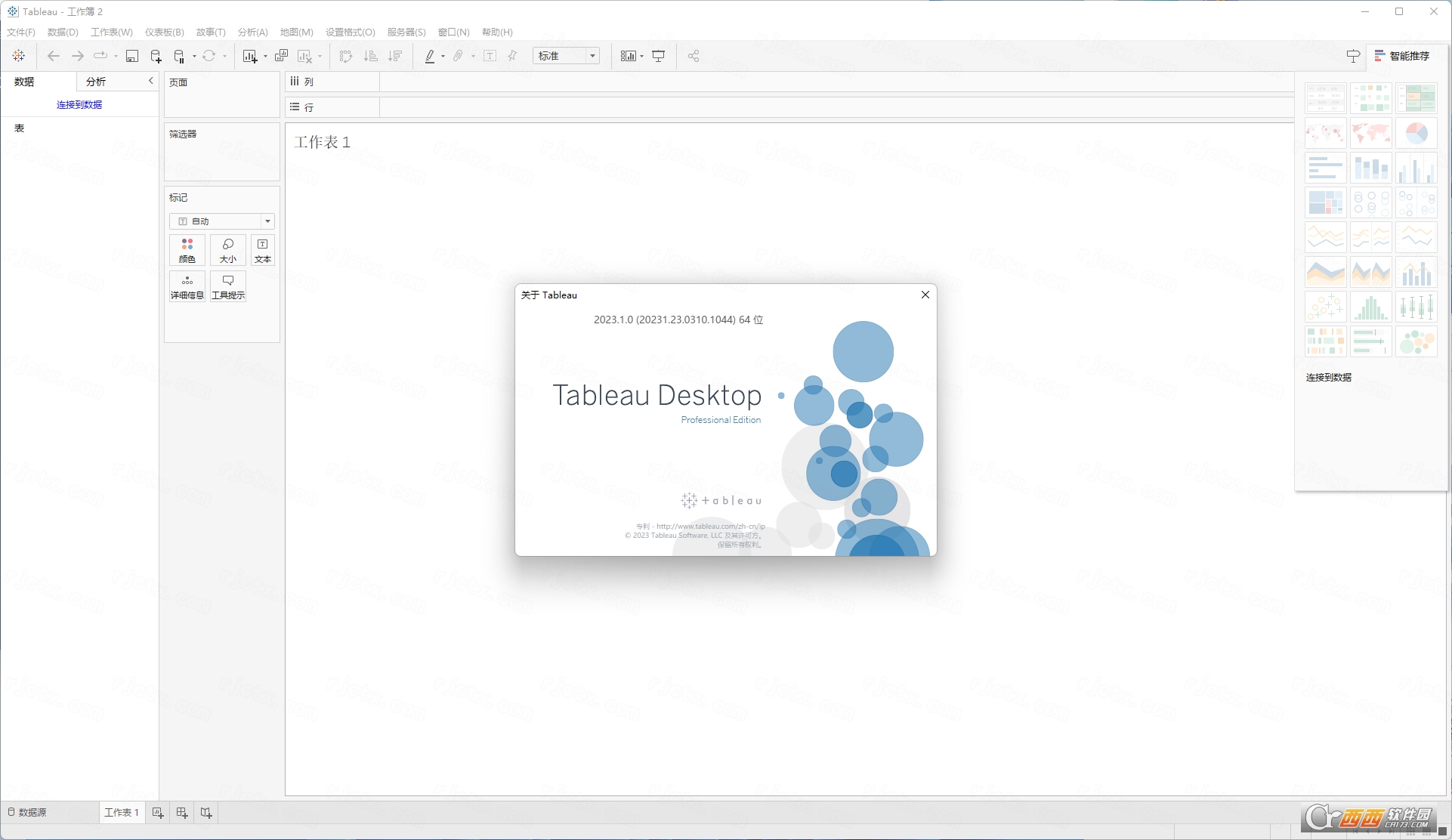Viewport: 1452px width, 840px height.
Task: Open the 文件(F) menu
Action: pyautogui.click(x=21, y=32)
